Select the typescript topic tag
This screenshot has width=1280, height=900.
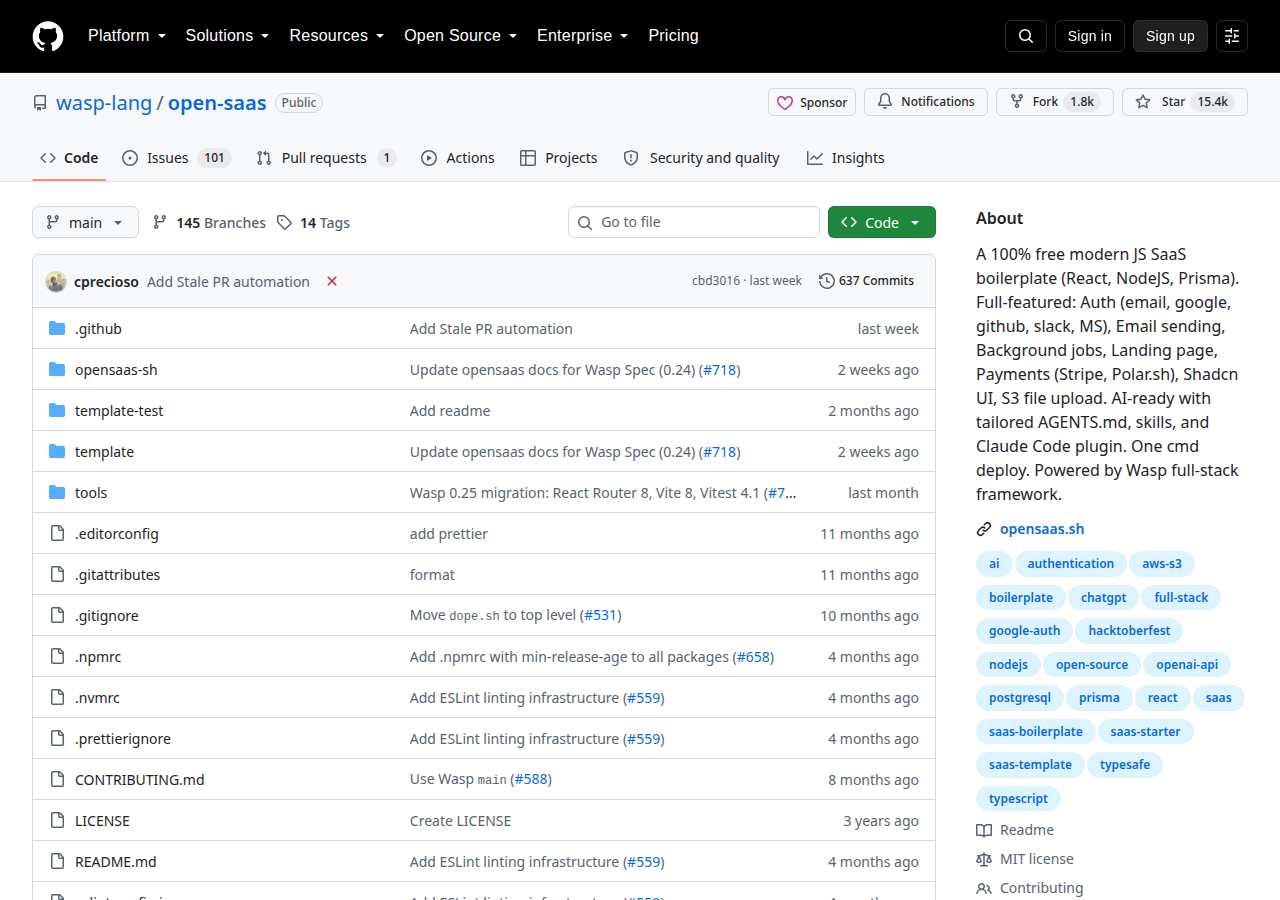1018,798
